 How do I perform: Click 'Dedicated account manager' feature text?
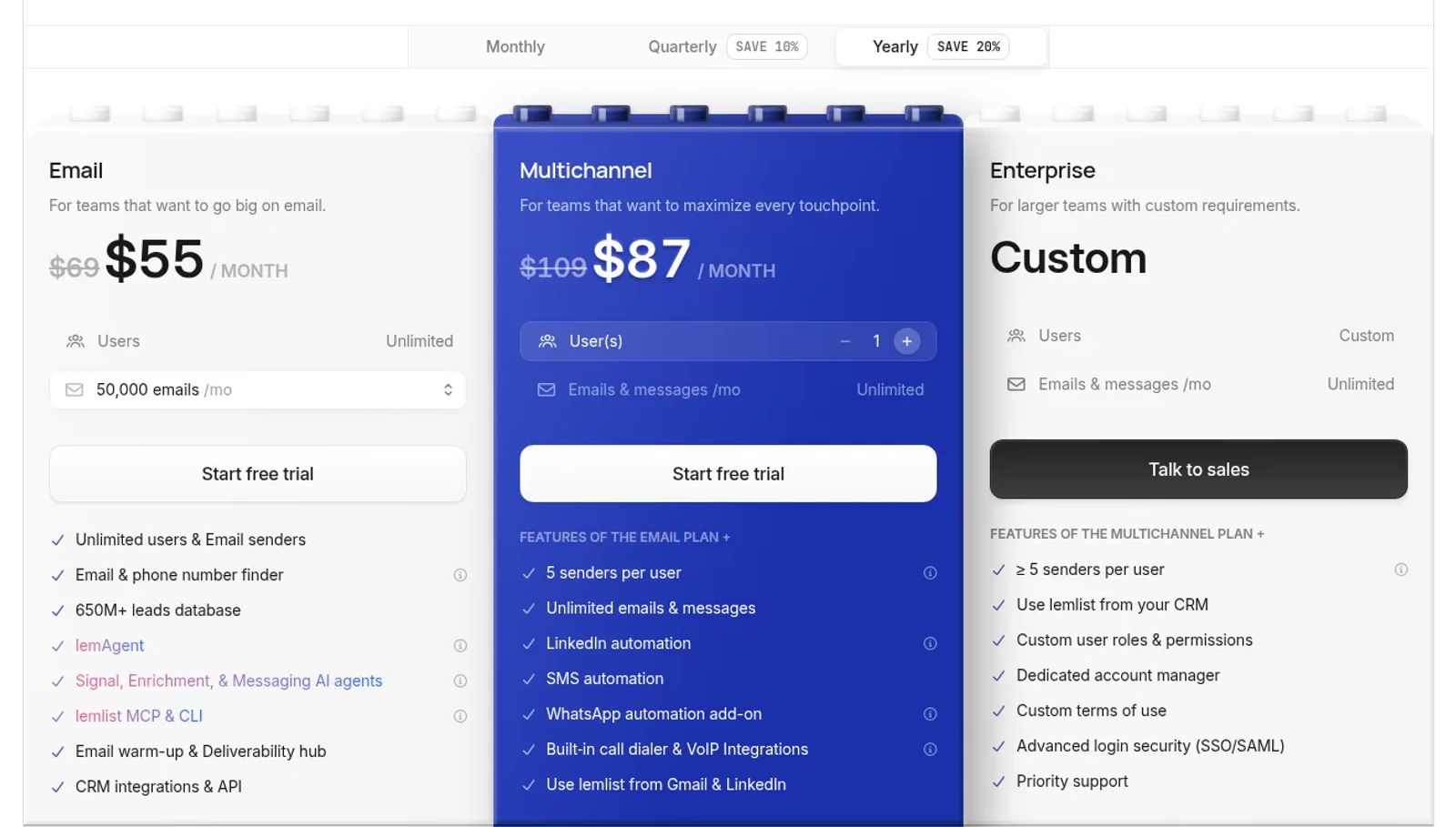1118,675
